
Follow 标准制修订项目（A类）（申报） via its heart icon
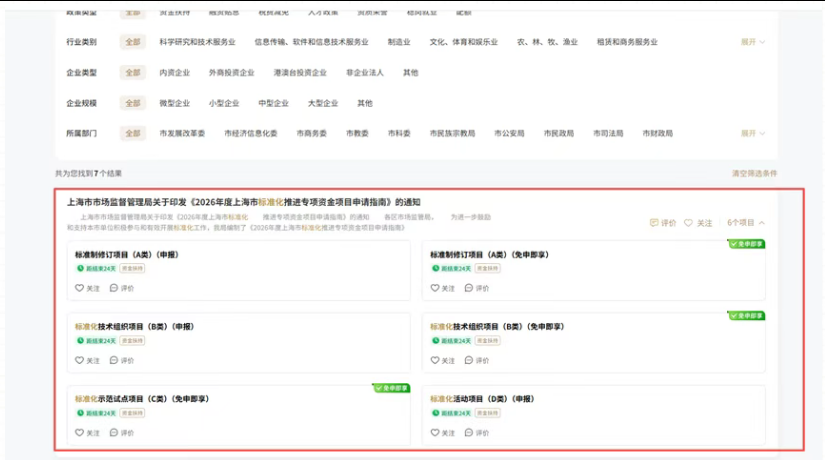point(79,288)
